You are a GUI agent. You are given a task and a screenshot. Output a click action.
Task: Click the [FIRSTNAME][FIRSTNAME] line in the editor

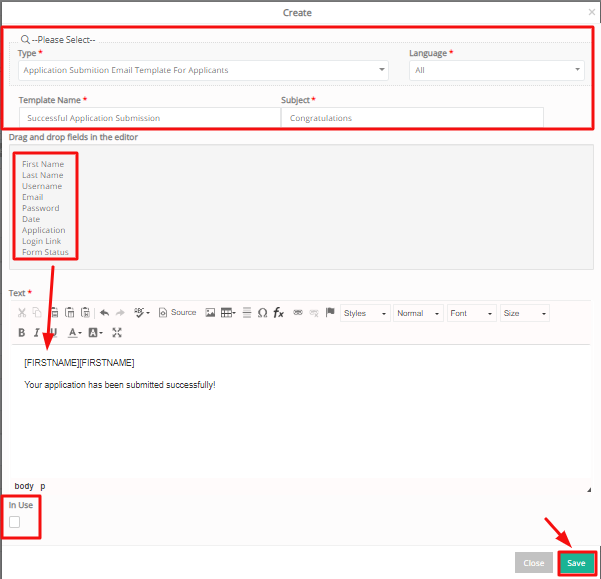79,362
